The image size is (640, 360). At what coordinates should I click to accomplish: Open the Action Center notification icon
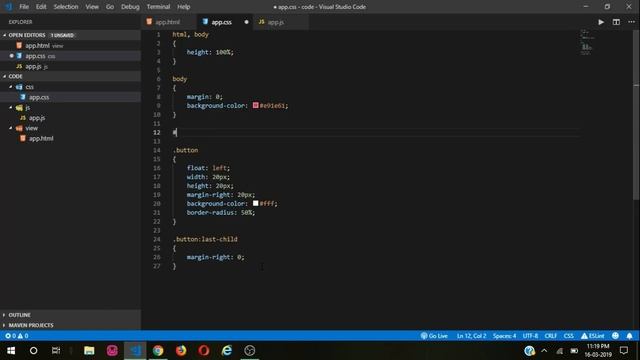coord(624,351)
